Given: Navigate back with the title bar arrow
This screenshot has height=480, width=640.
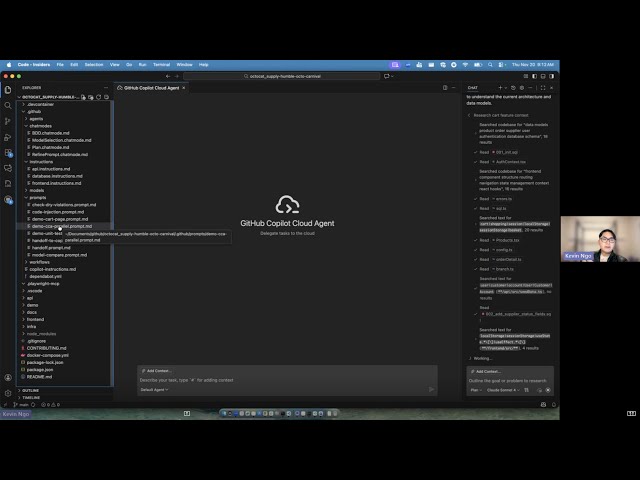Looking at the screenshot, I should (x=168, y=76).
